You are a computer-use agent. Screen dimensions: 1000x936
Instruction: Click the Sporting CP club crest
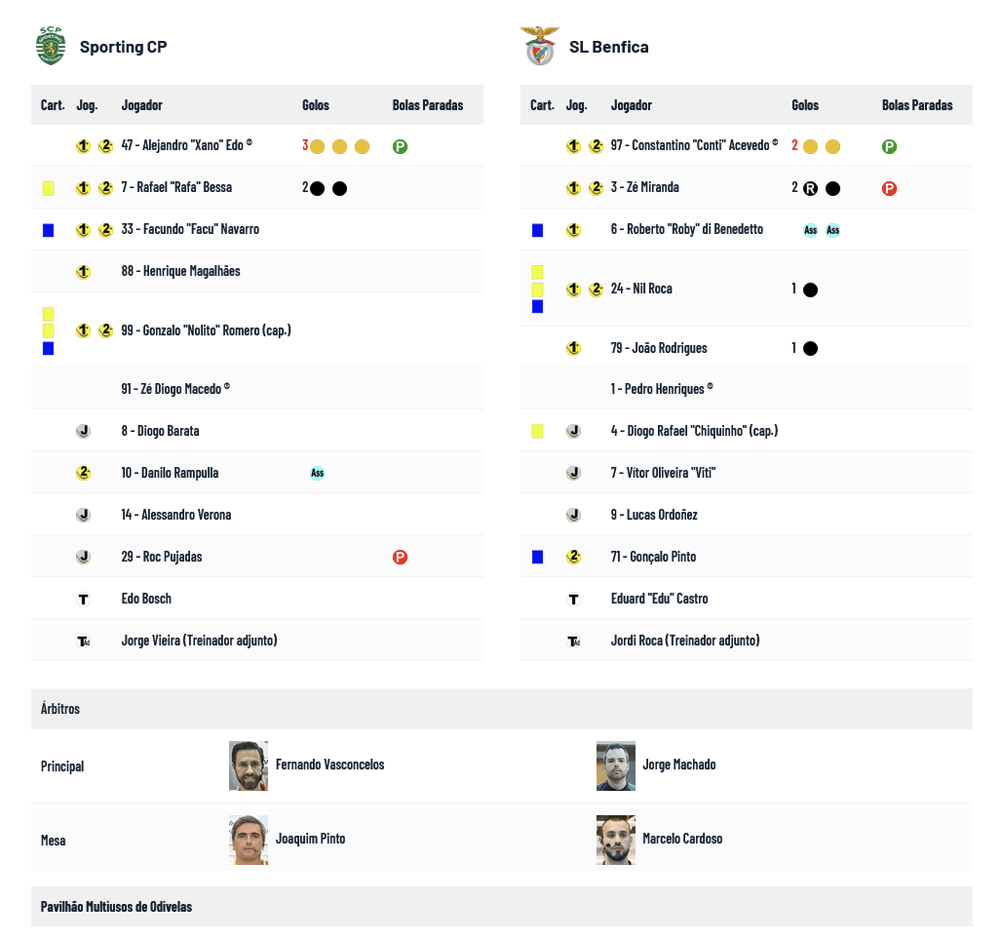point(50,46)
